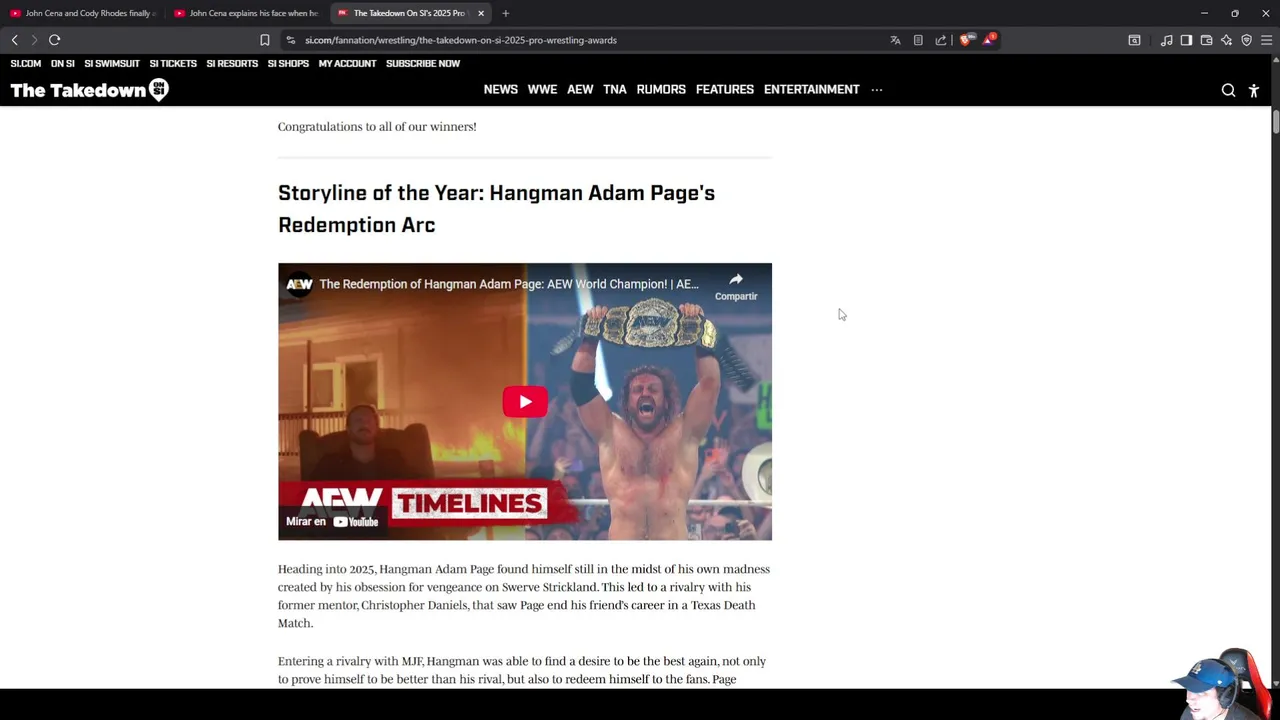Toggle the browser sidebar panel icon
Image resolution: width=1280 pixels, height=720 pixels.
[1186, 40]
